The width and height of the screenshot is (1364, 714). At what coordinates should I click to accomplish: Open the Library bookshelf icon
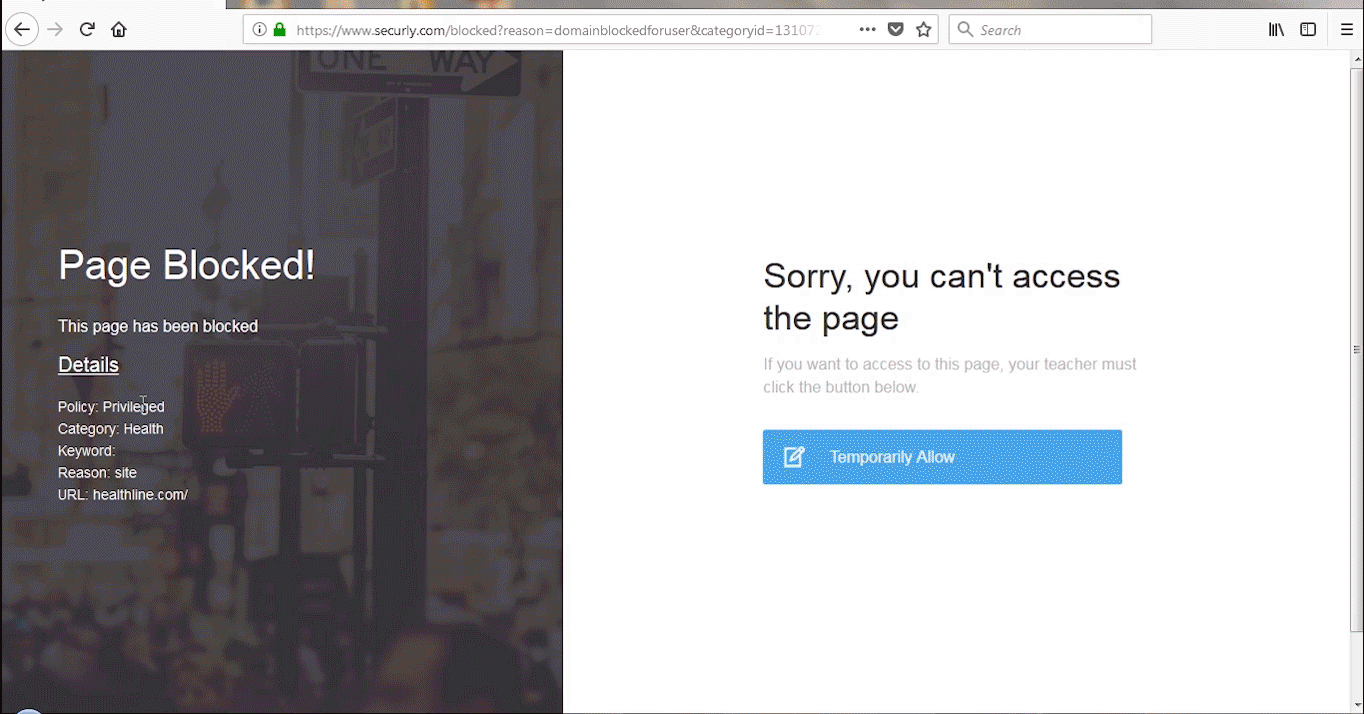(x=1277, y=30)
